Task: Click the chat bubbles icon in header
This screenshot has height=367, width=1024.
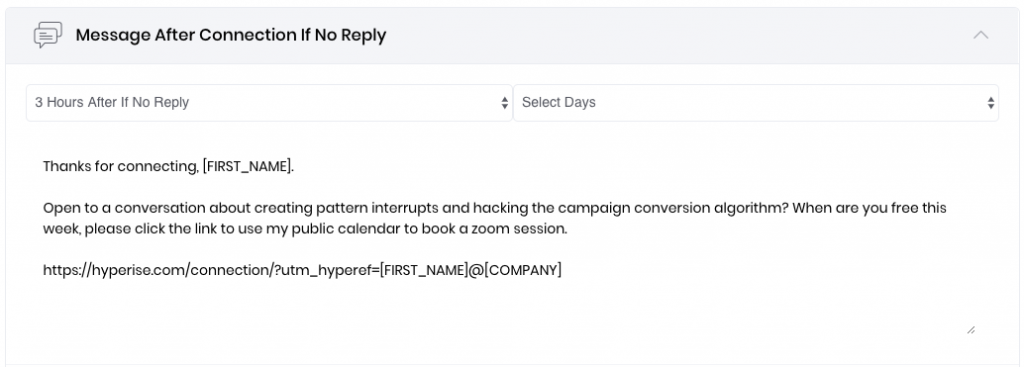Action: click(48, 35)
